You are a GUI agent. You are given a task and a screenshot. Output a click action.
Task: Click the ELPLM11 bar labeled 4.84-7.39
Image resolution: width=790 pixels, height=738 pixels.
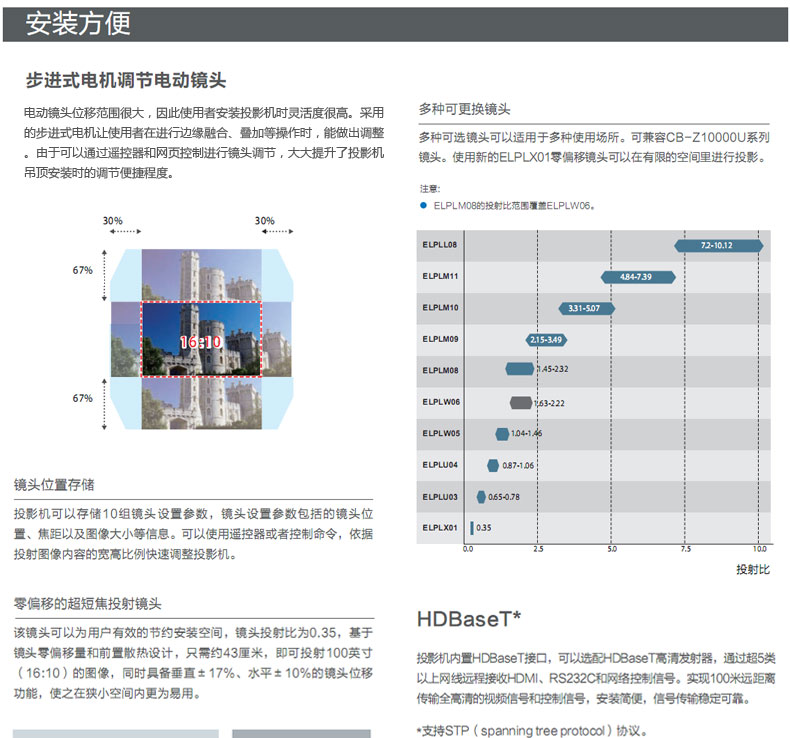[x=635, y=276]
